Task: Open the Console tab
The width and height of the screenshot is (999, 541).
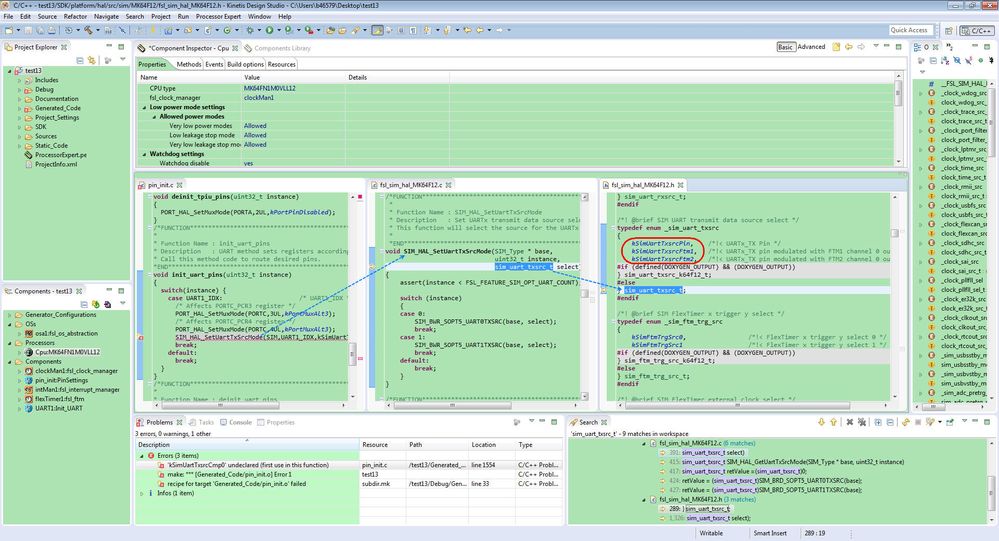Action: [240, 422]
